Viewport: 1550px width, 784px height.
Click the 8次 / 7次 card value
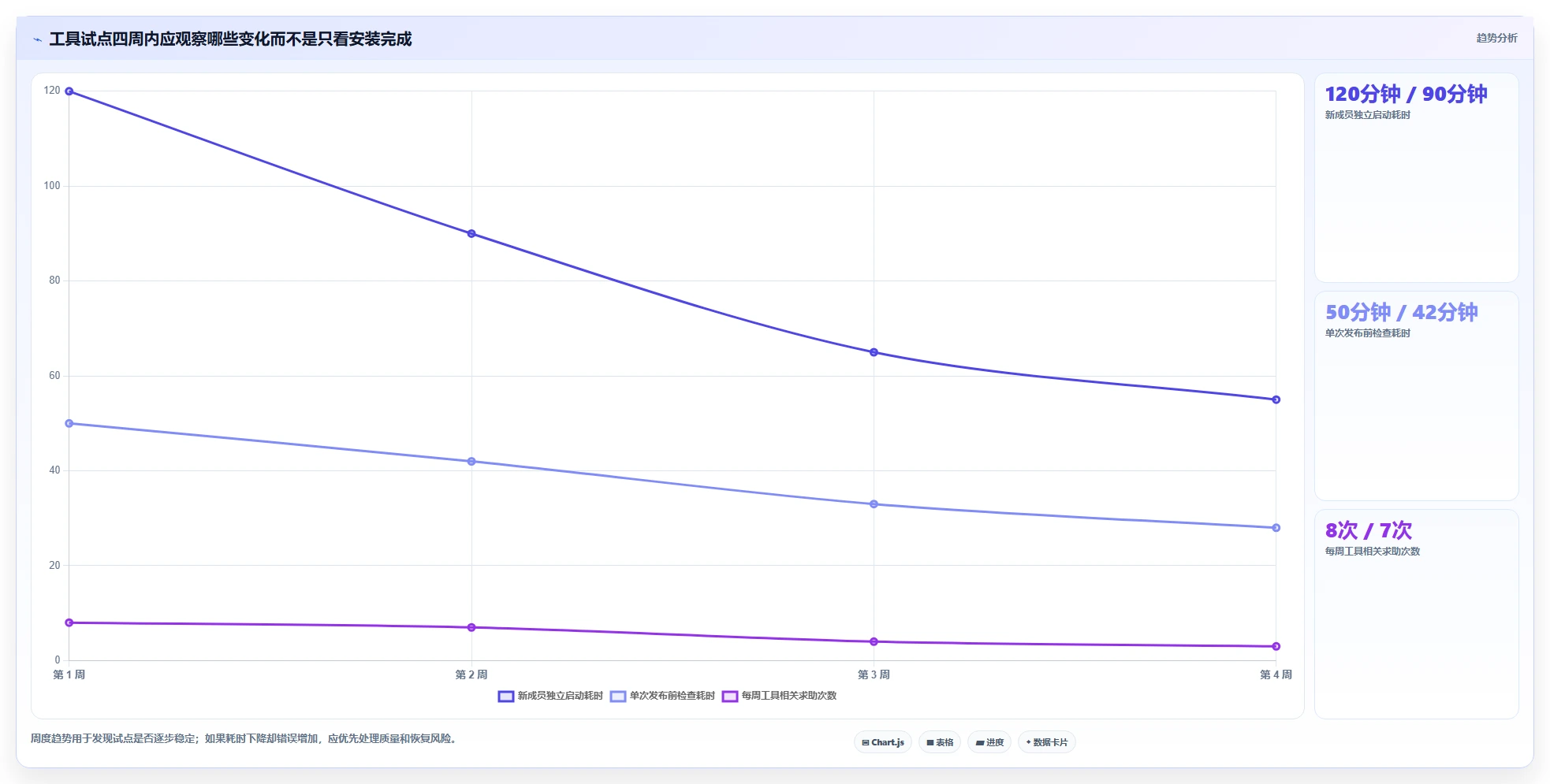click(x=1368, y=530)
